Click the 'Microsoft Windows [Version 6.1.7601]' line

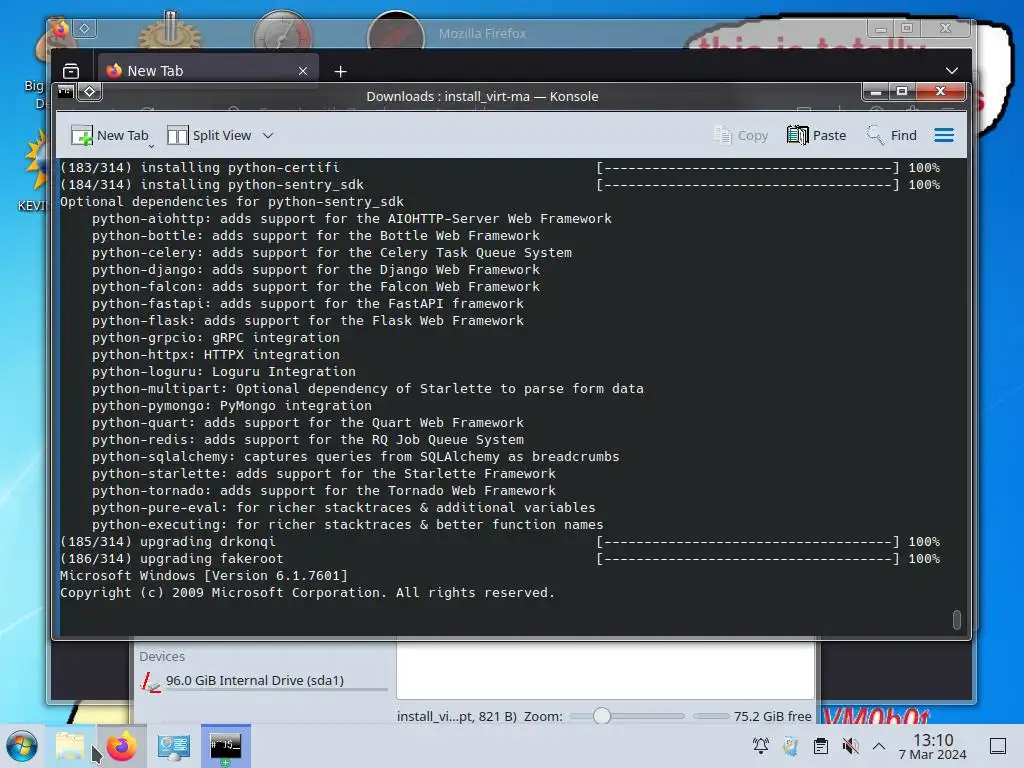pos(204,575)
